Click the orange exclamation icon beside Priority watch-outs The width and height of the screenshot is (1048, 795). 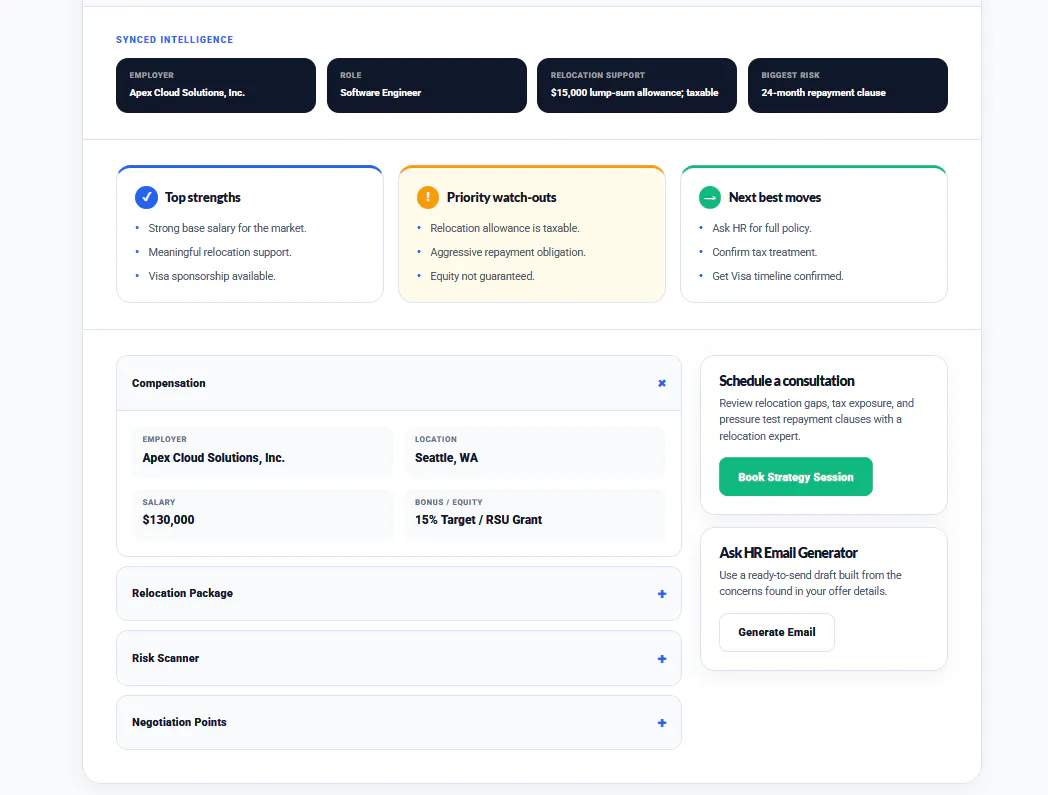428,197
